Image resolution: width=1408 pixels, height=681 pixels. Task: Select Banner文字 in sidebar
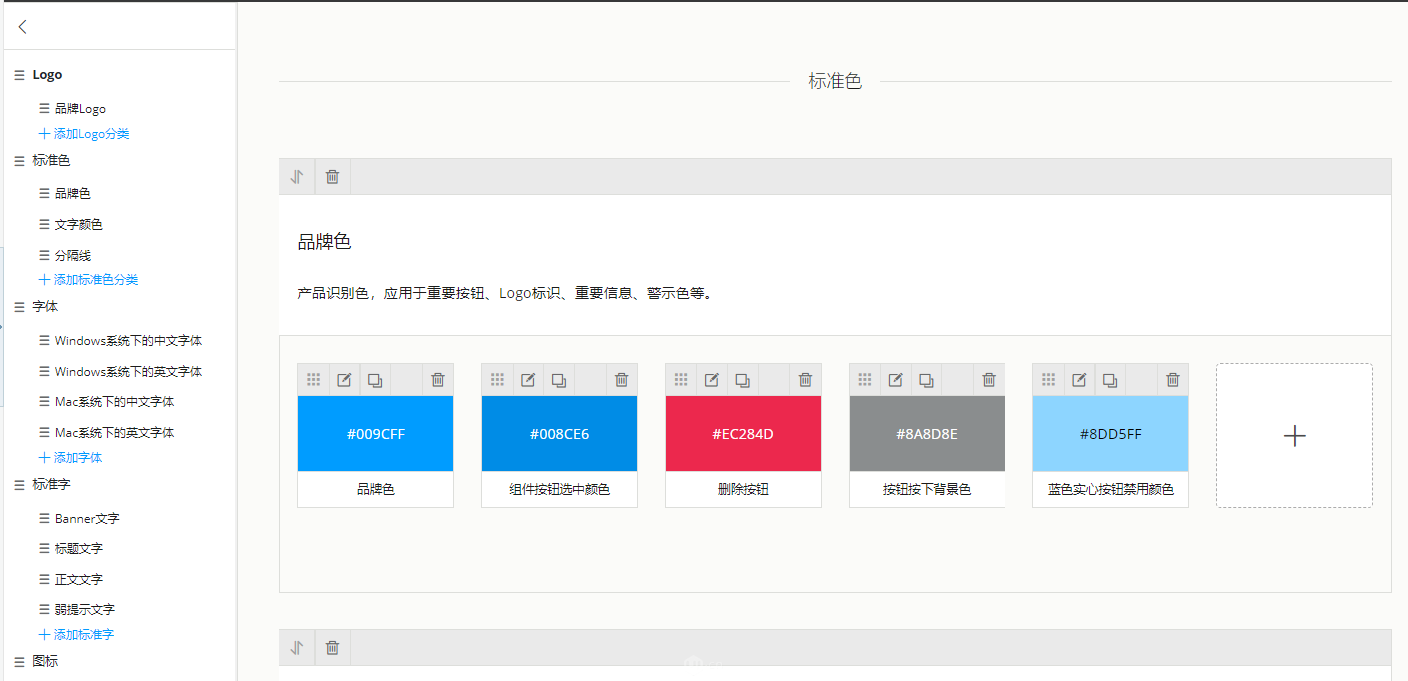87,519
